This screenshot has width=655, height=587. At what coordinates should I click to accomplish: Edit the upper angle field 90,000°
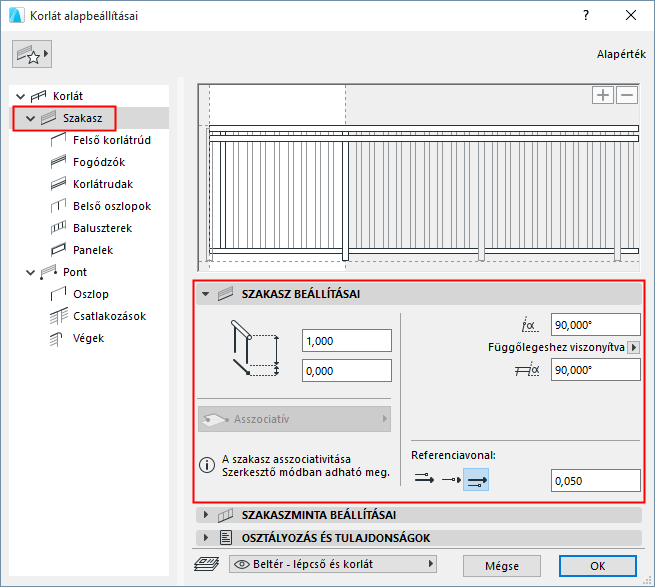click(x=596, y=325)
